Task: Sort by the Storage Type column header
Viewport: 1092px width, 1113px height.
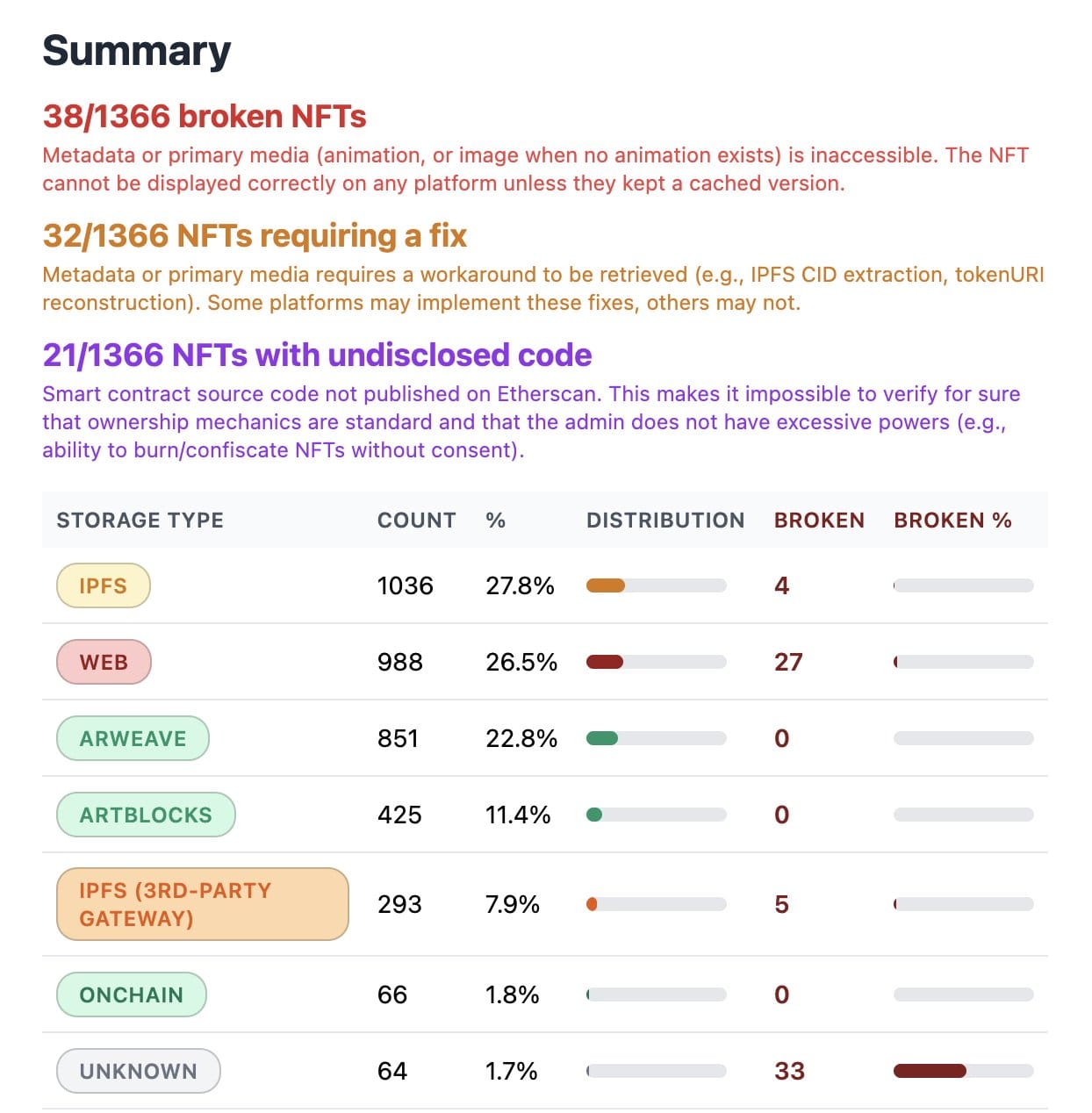Action: pos(140,521)
